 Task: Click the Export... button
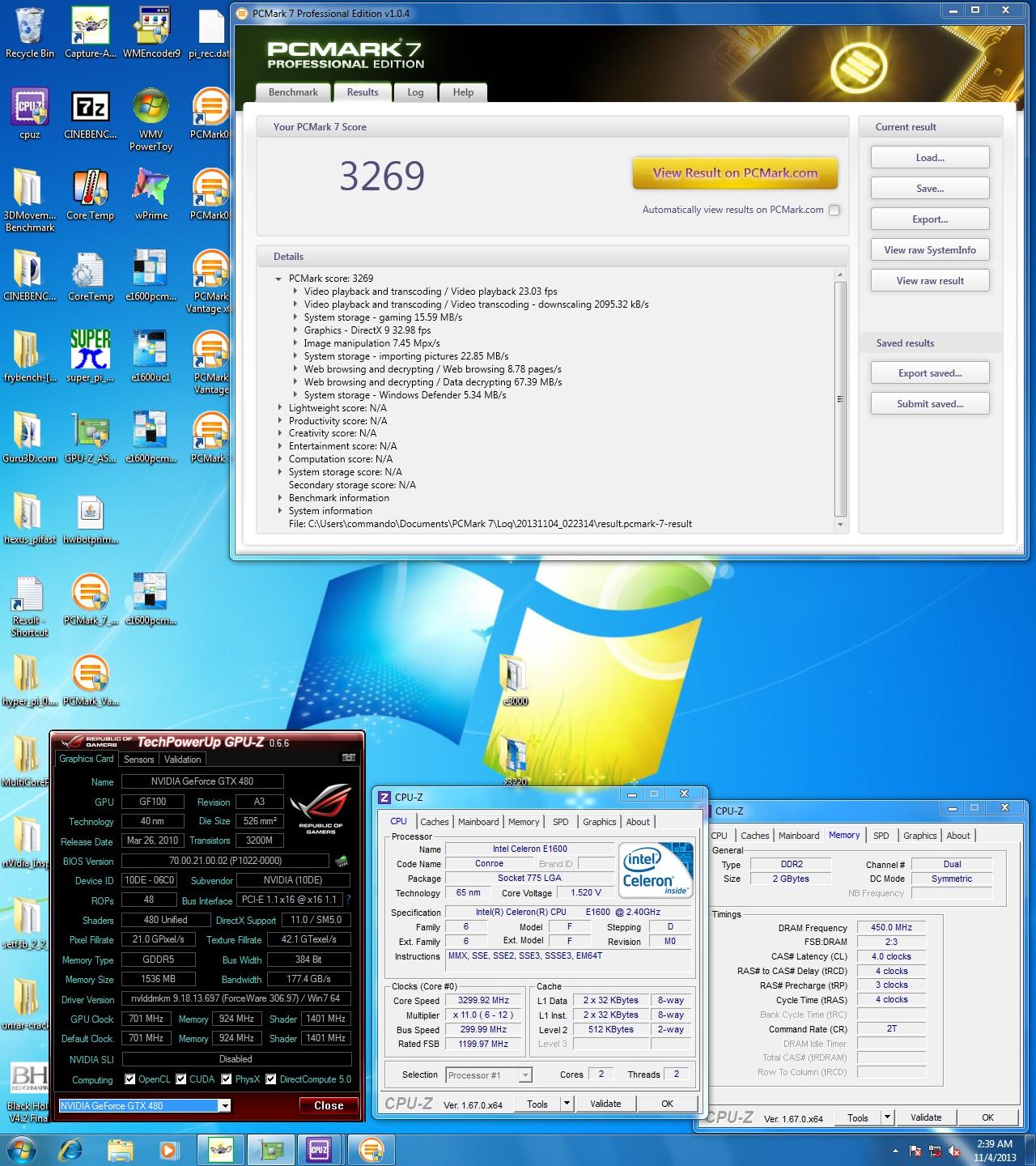click(x=930, y=219)
